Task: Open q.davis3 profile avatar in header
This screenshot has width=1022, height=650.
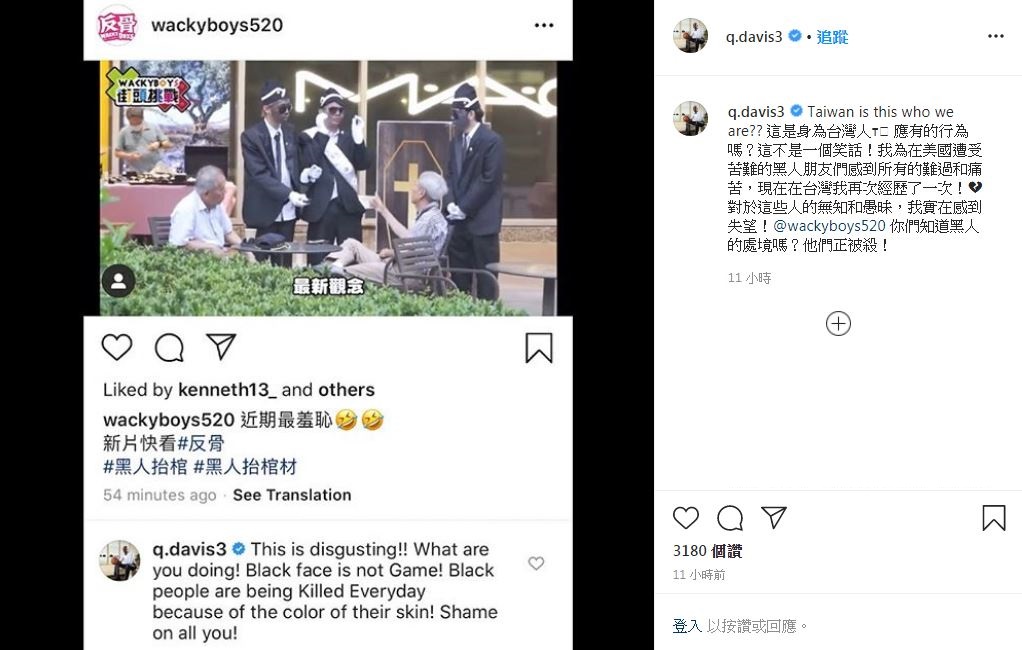Action: [x=690, y=35]
